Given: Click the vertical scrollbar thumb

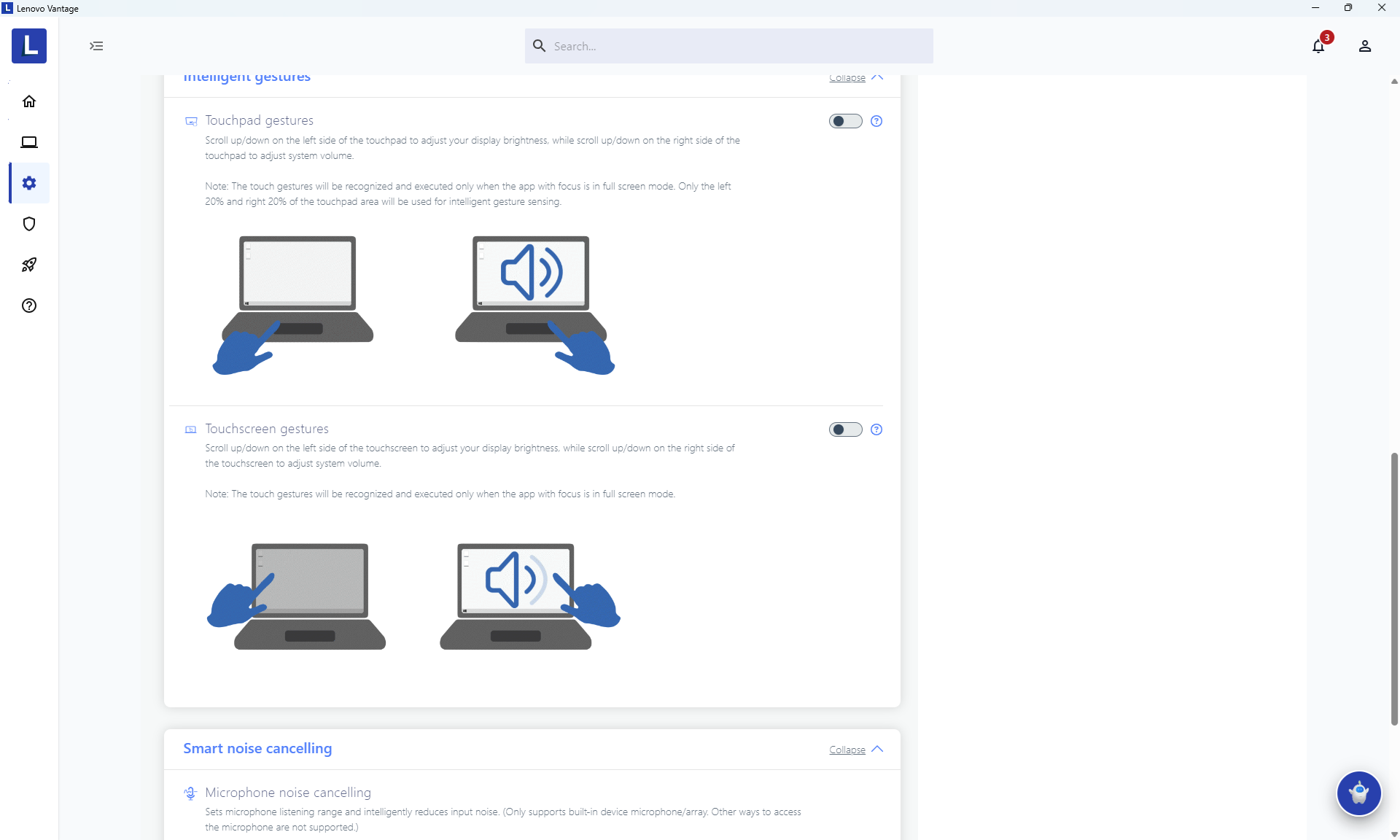Looking at the screenshot, I should tap(1394, 588).
